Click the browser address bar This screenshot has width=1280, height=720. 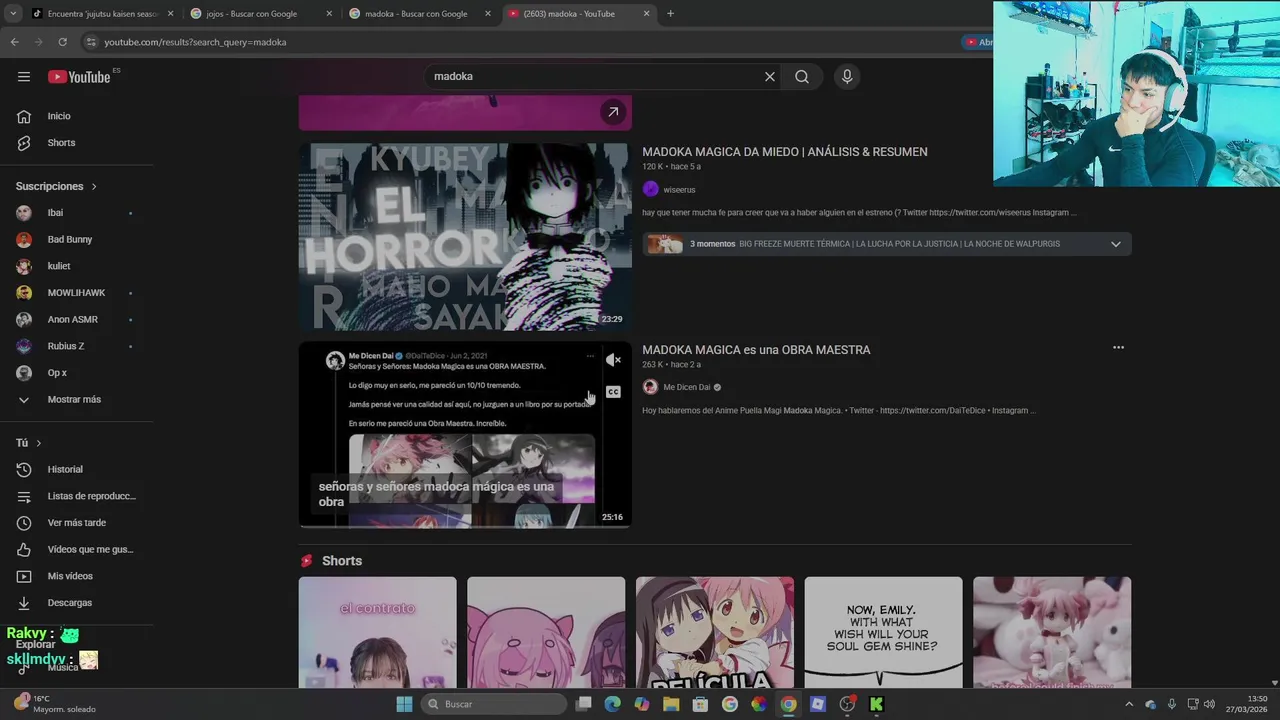[x=520, y=42]
